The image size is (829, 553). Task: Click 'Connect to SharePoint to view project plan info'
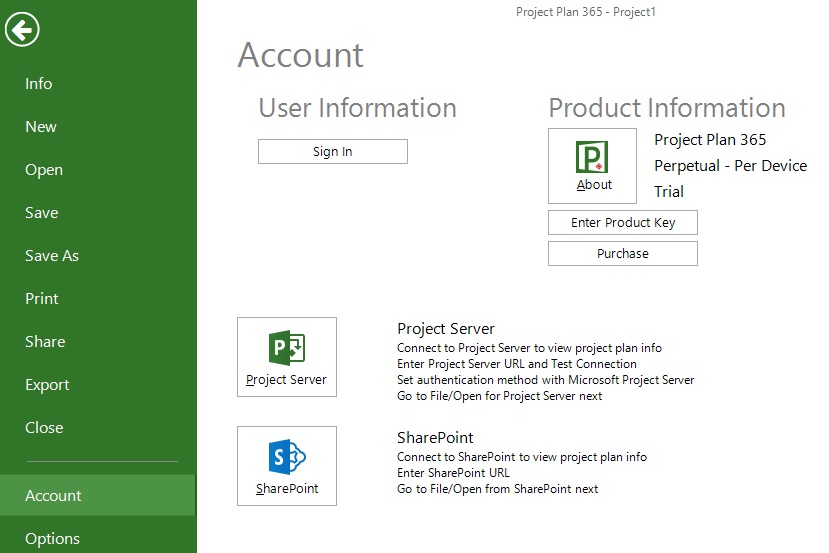click(522, 457)
